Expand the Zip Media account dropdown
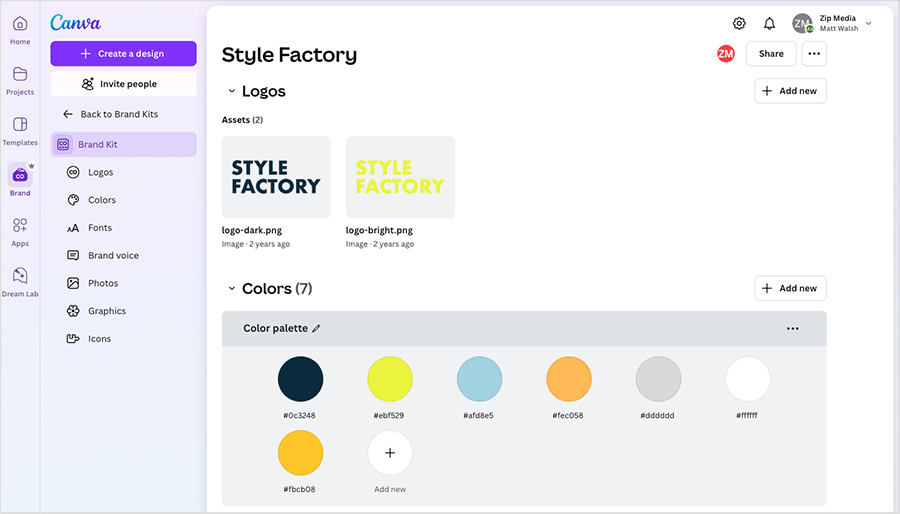The height and width of the screenshot is (514, 900). [x=868, y=24]
